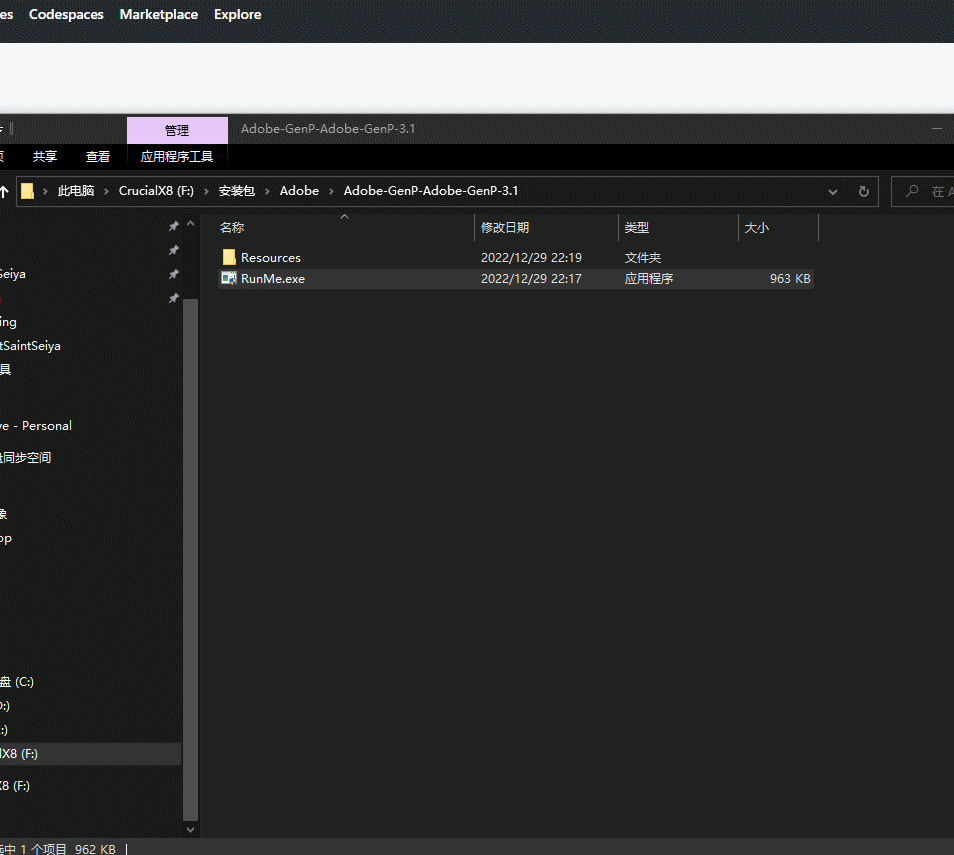Viewport: 954px width, 855px height.
Task: Click the 963 KB size cell
Action: pos(790,279)
